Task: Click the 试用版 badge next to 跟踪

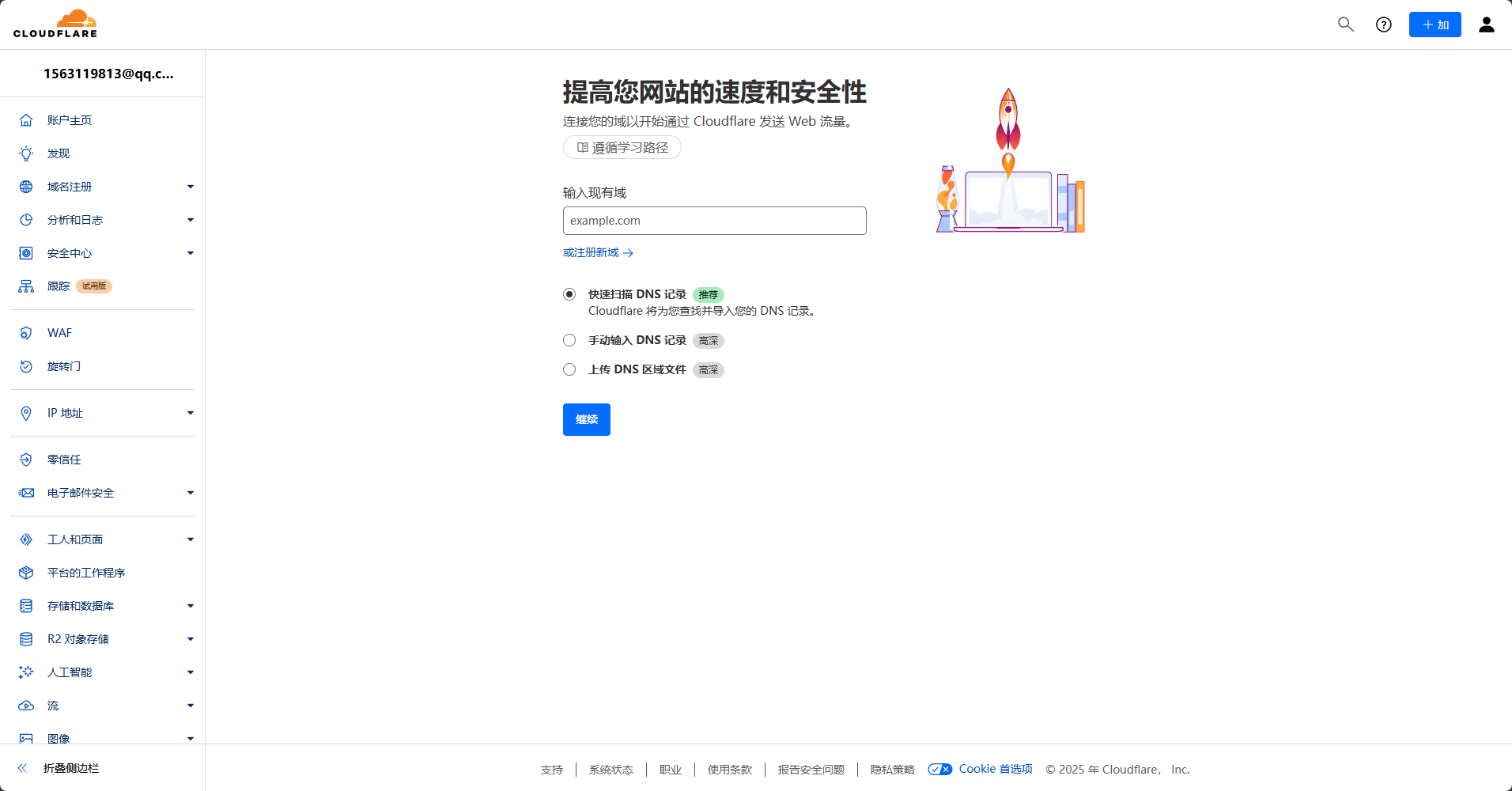Action: click(94, 286)
